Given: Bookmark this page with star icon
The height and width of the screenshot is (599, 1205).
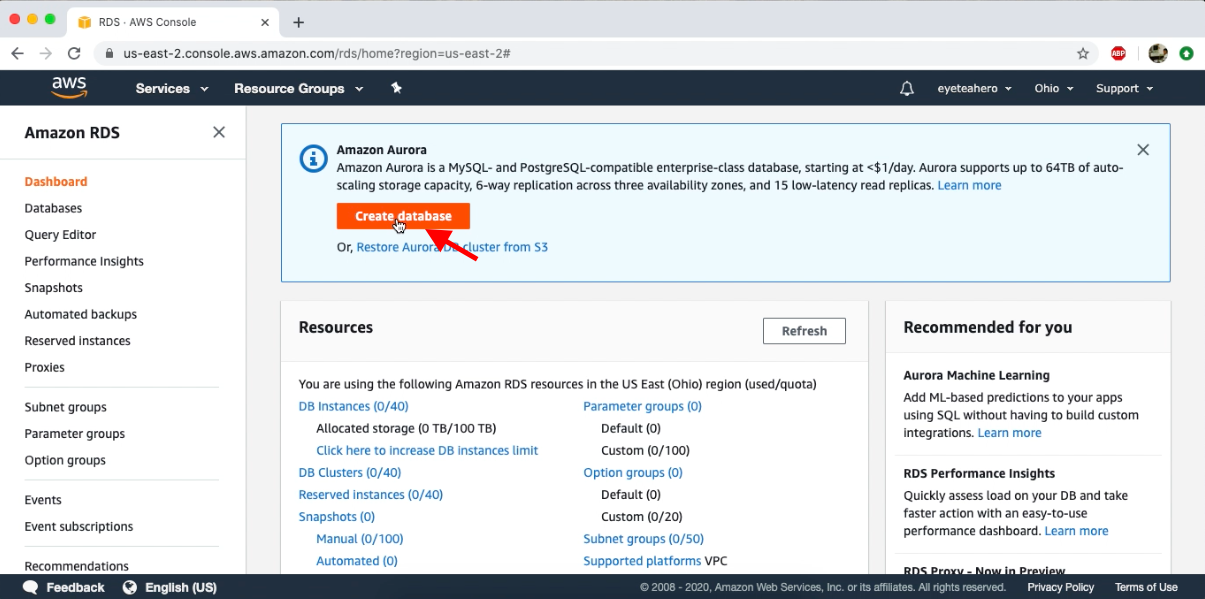Looking at the screenshot, I should (1083, 53).
